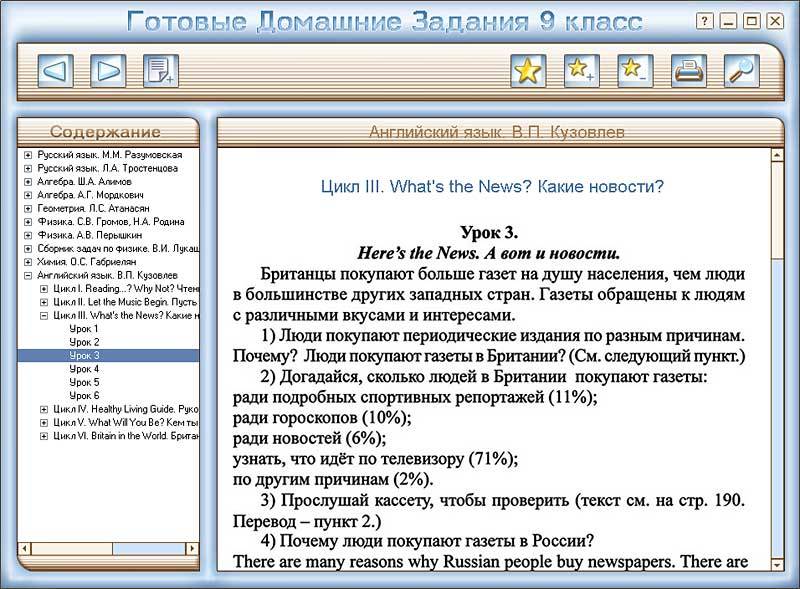
Task: Select Английский язык. В.П. Кузовлев label
Action: (107, 275)
